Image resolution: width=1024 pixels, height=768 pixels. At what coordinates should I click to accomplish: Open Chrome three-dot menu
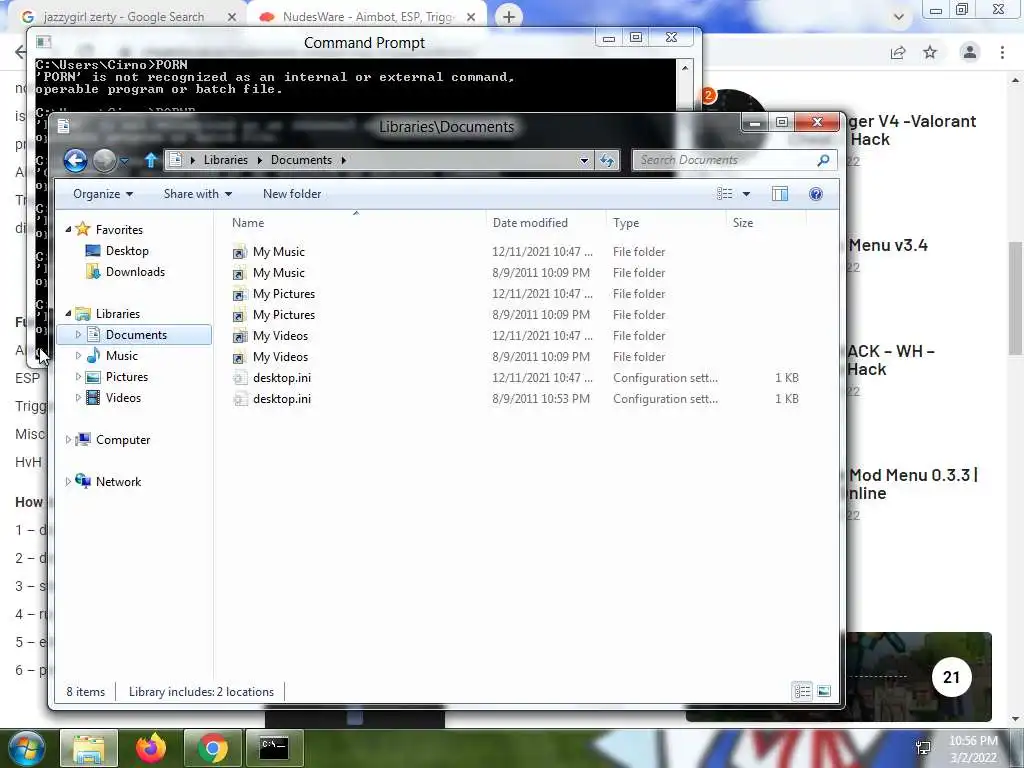point(1002,52)
